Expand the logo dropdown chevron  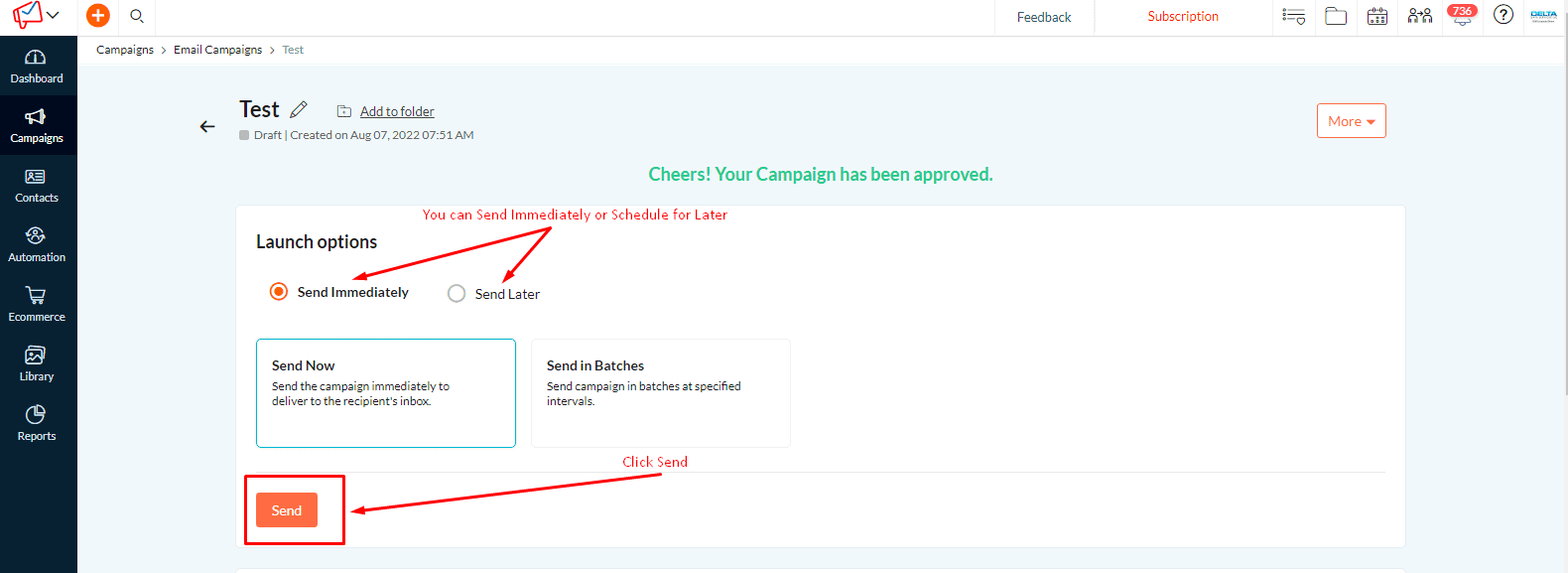53,15
